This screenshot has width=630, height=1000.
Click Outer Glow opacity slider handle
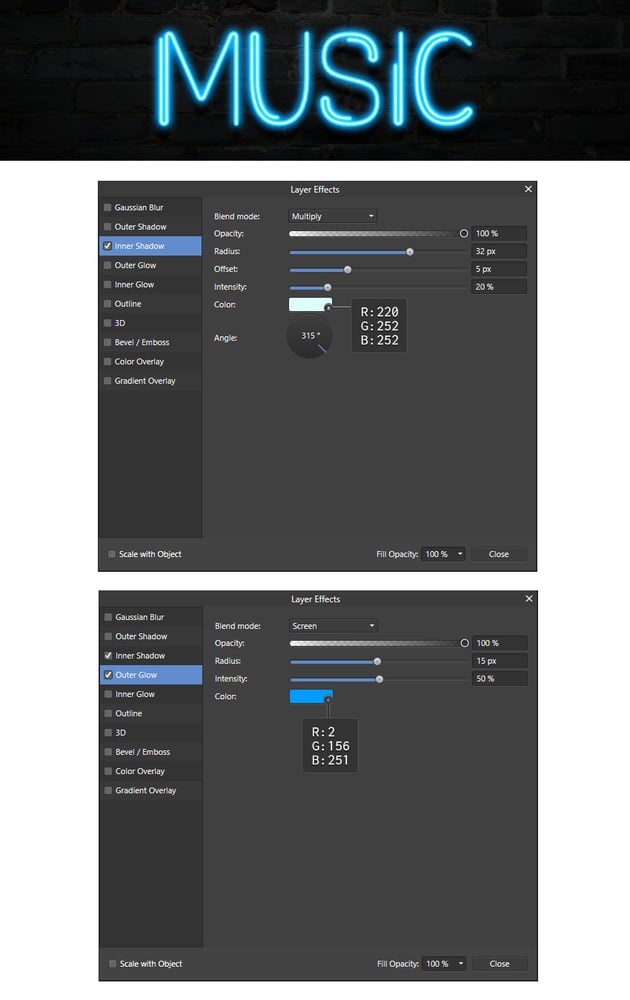tap(464, 643)
